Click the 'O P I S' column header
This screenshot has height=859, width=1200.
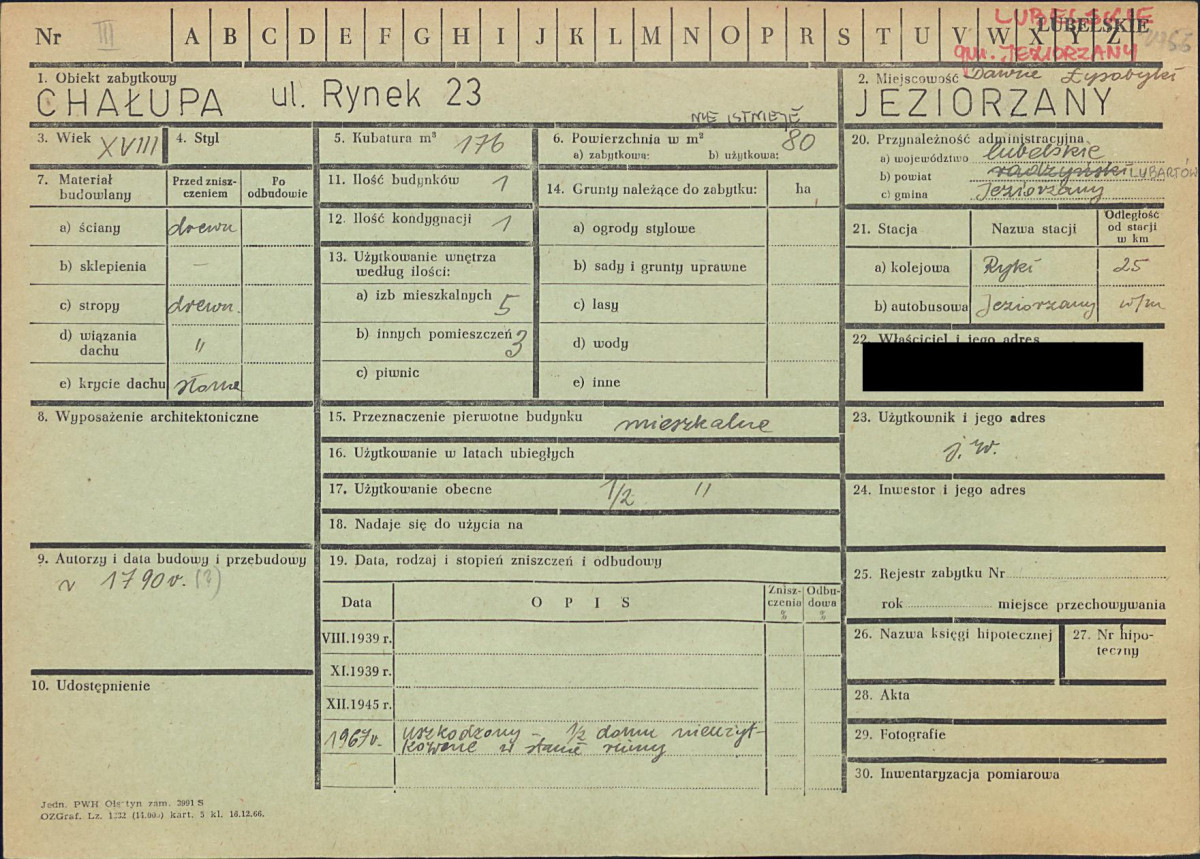click(x=580, y=602)
